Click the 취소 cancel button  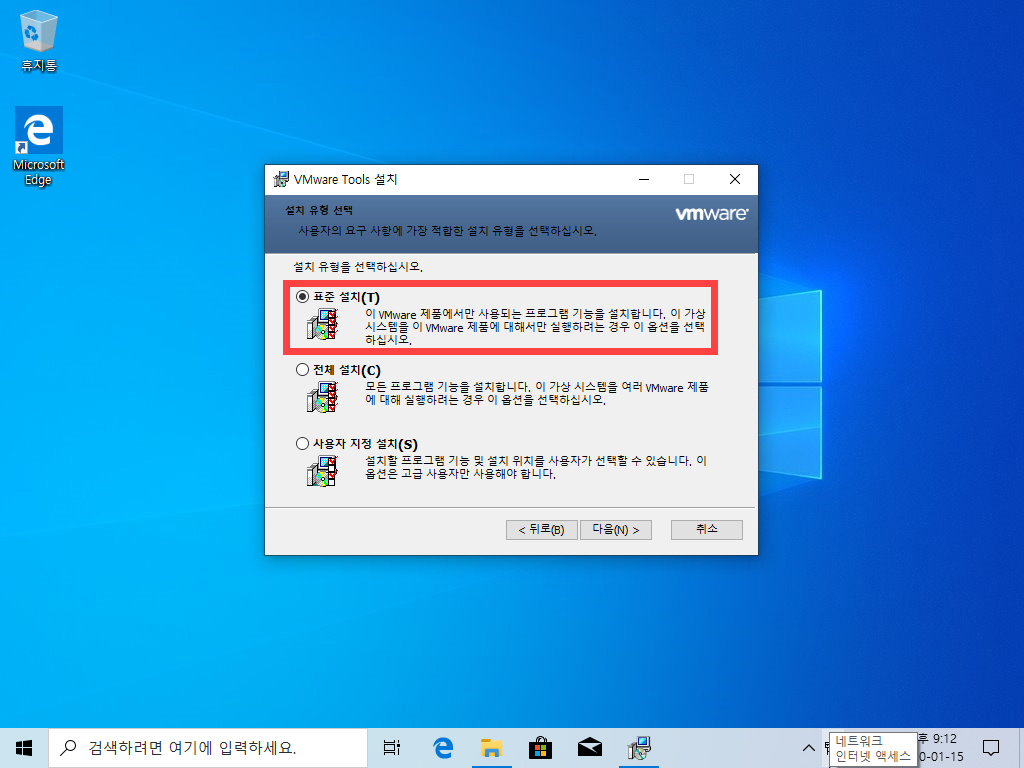(707, 530)
